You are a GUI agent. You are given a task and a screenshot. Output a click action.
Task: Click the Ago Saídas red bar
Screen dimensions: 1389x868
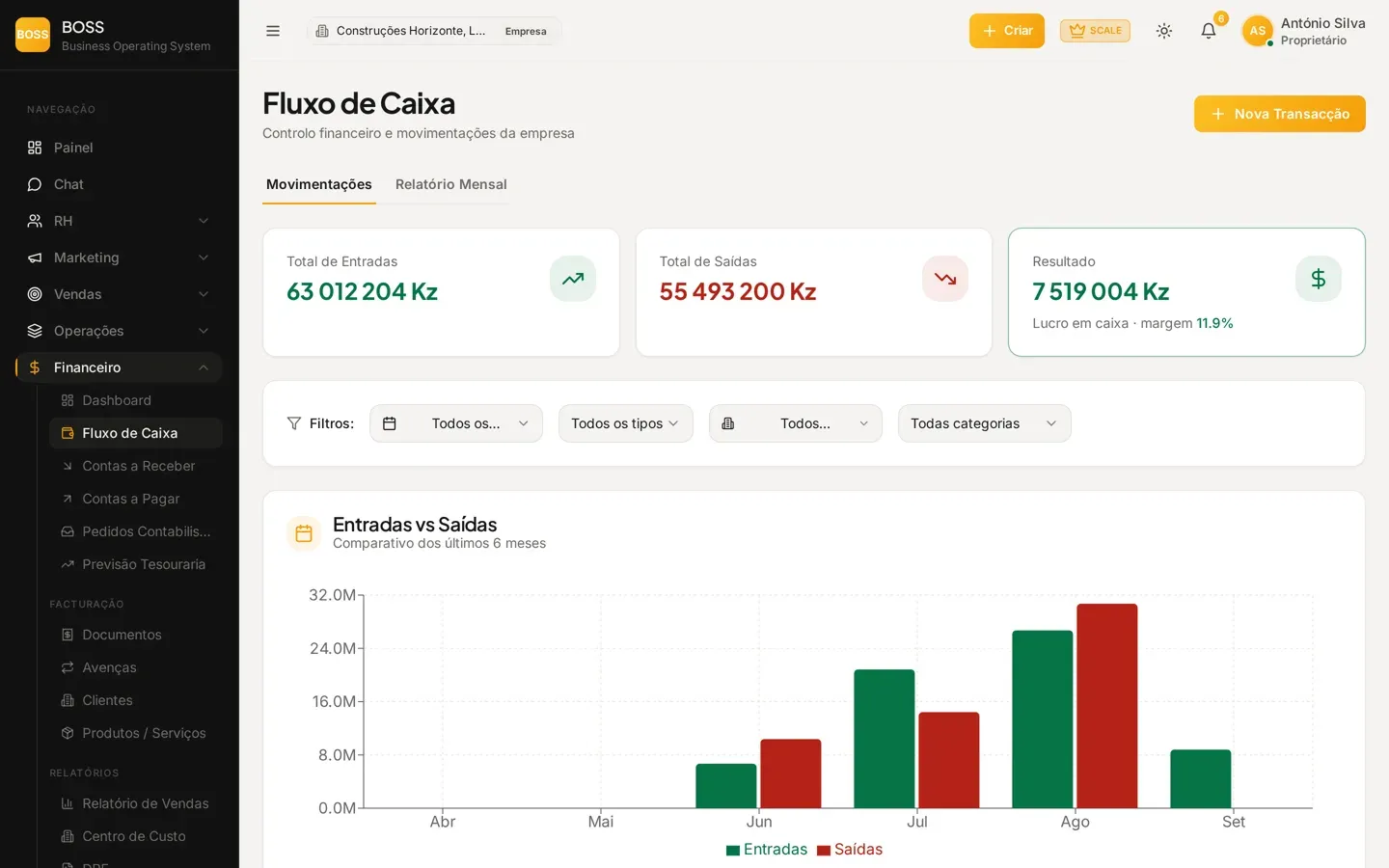[x=1107, y=706]
